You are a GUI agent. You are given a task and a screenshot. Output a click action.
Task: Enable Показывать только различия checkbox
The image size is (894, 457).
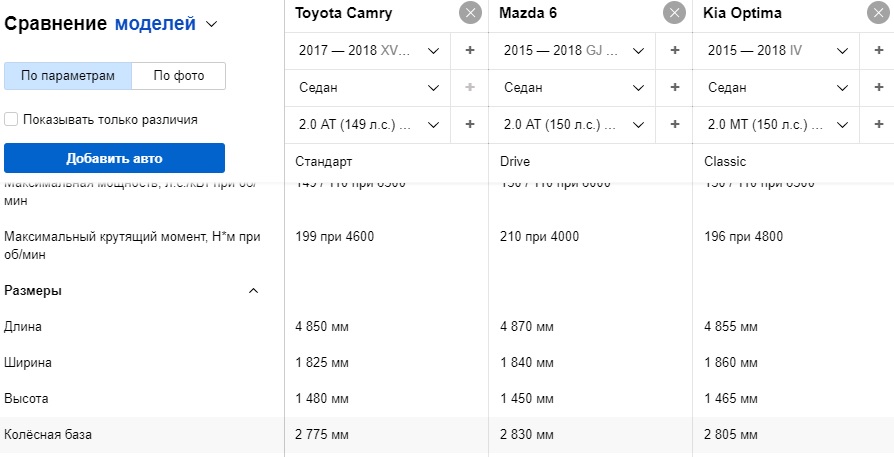[x=11, y=120]
